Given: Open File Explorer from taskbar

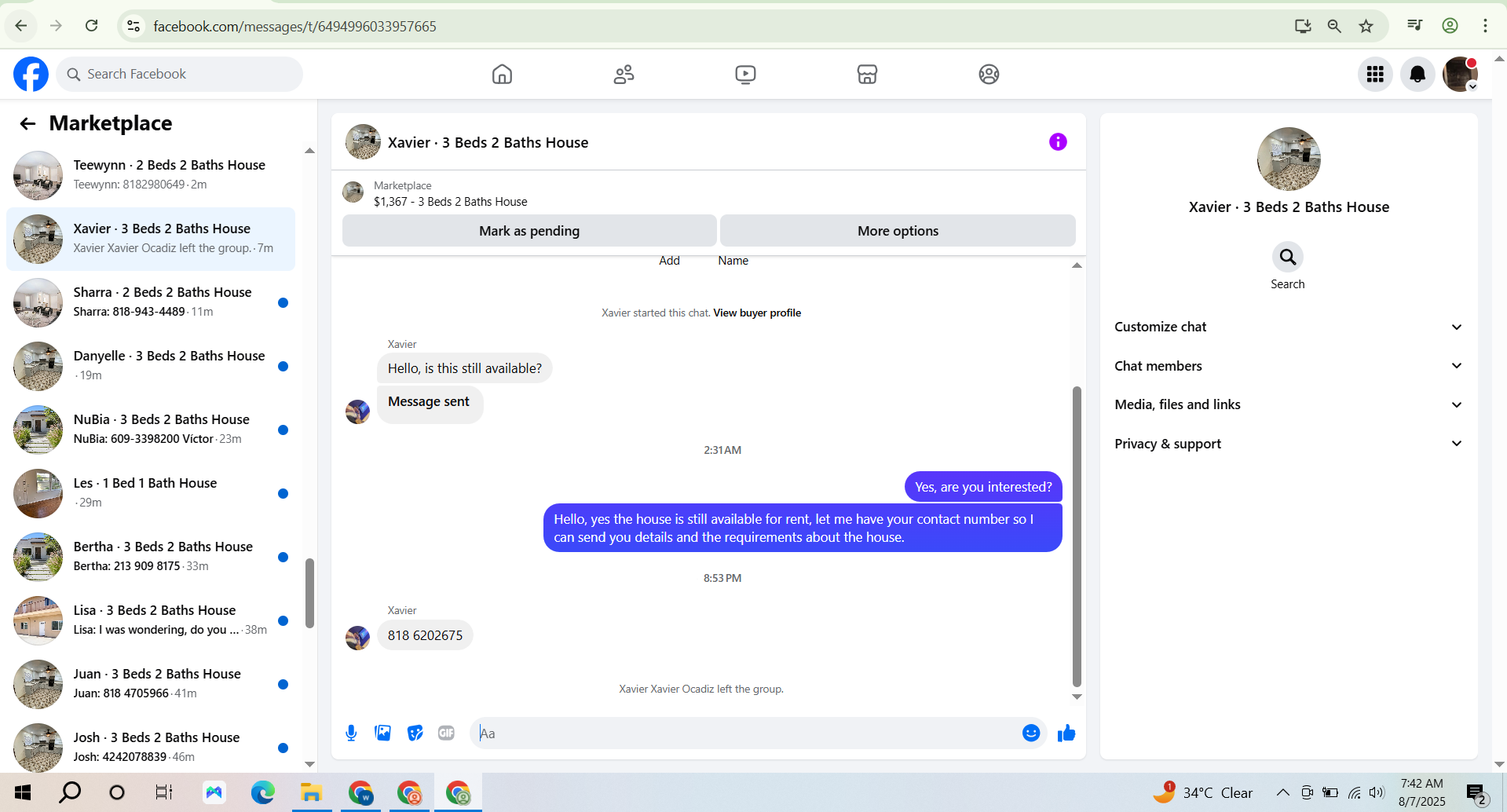Looking at the screenshot, I should (312, 792).
